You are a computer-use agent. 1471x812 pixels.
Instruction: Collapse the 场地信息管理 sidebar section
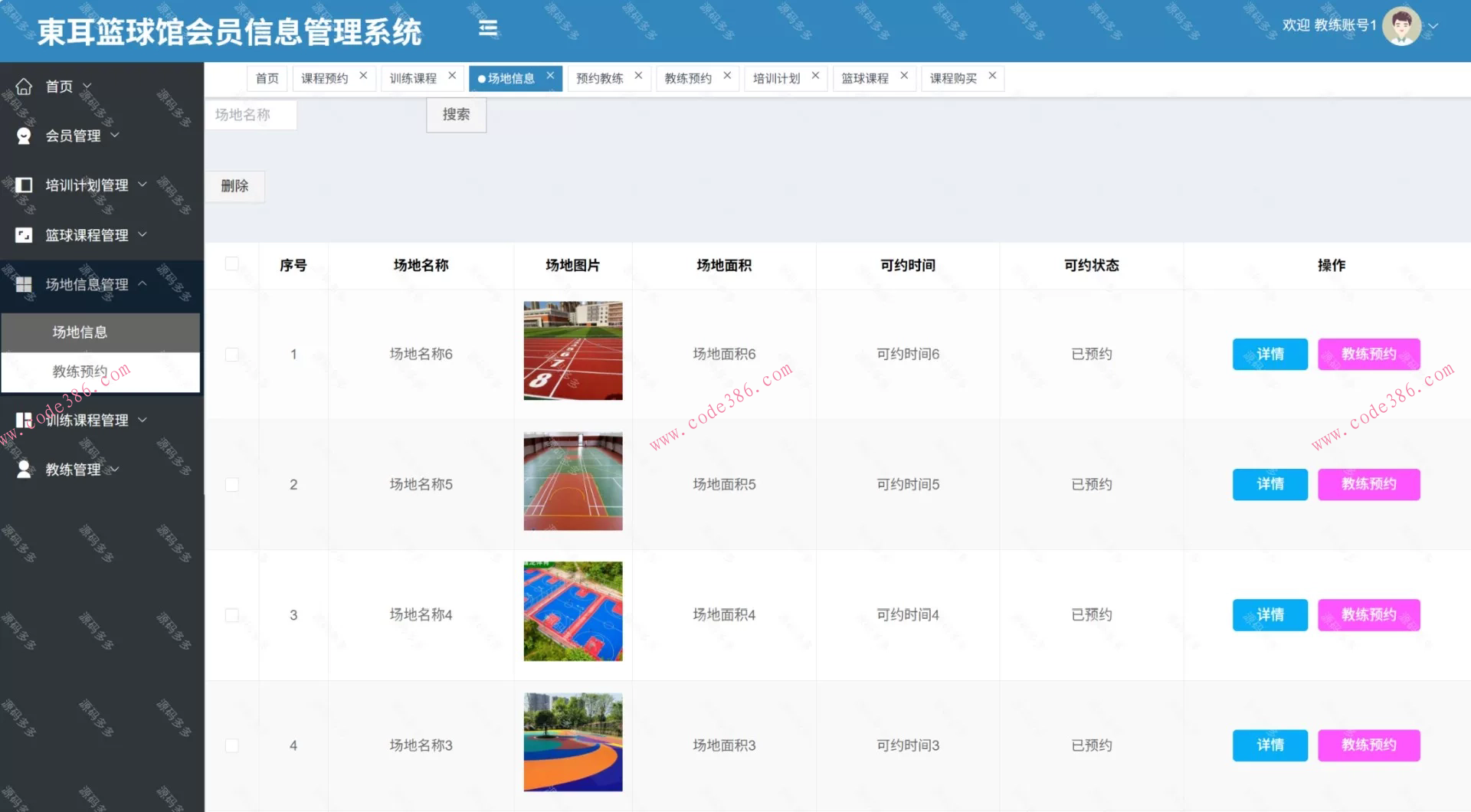[x=142, y=283]
